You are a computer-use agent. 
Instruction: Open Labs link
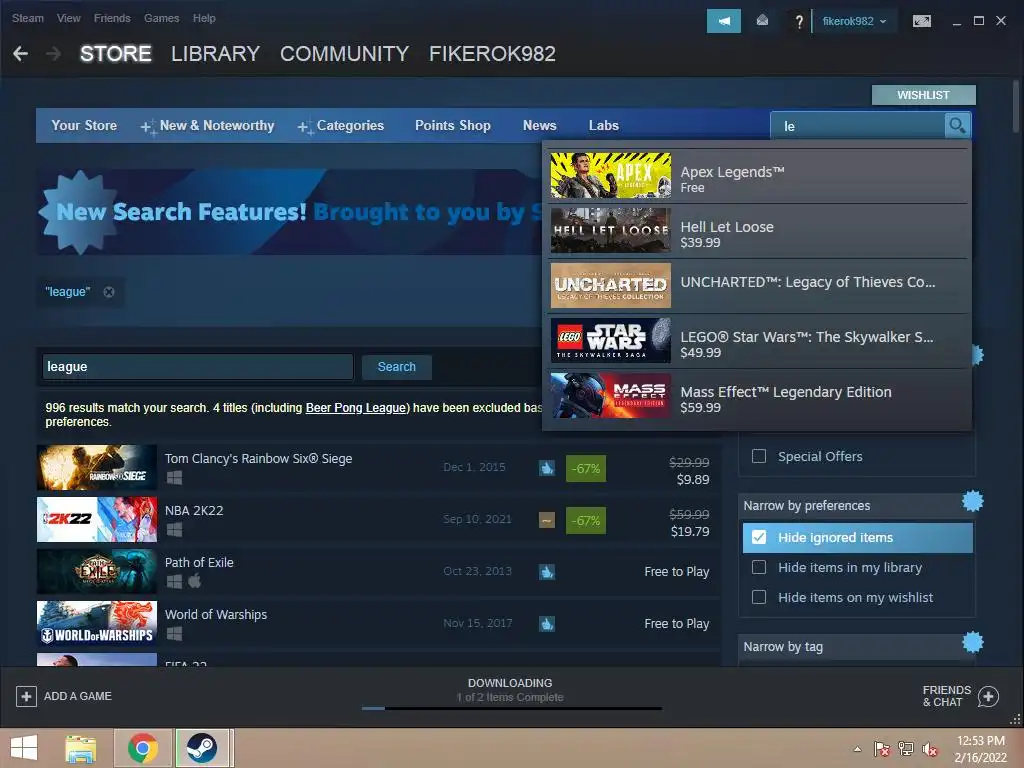click(x=603, y=125)
